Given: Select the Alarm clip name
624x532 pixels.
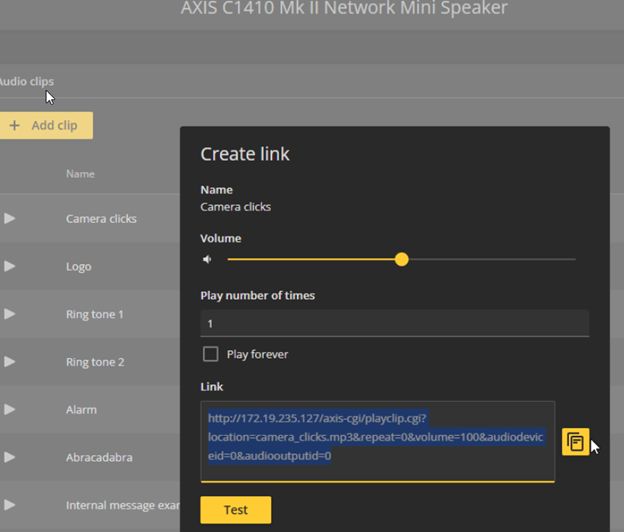Looking at the screenshot, I should pos(81,409).
